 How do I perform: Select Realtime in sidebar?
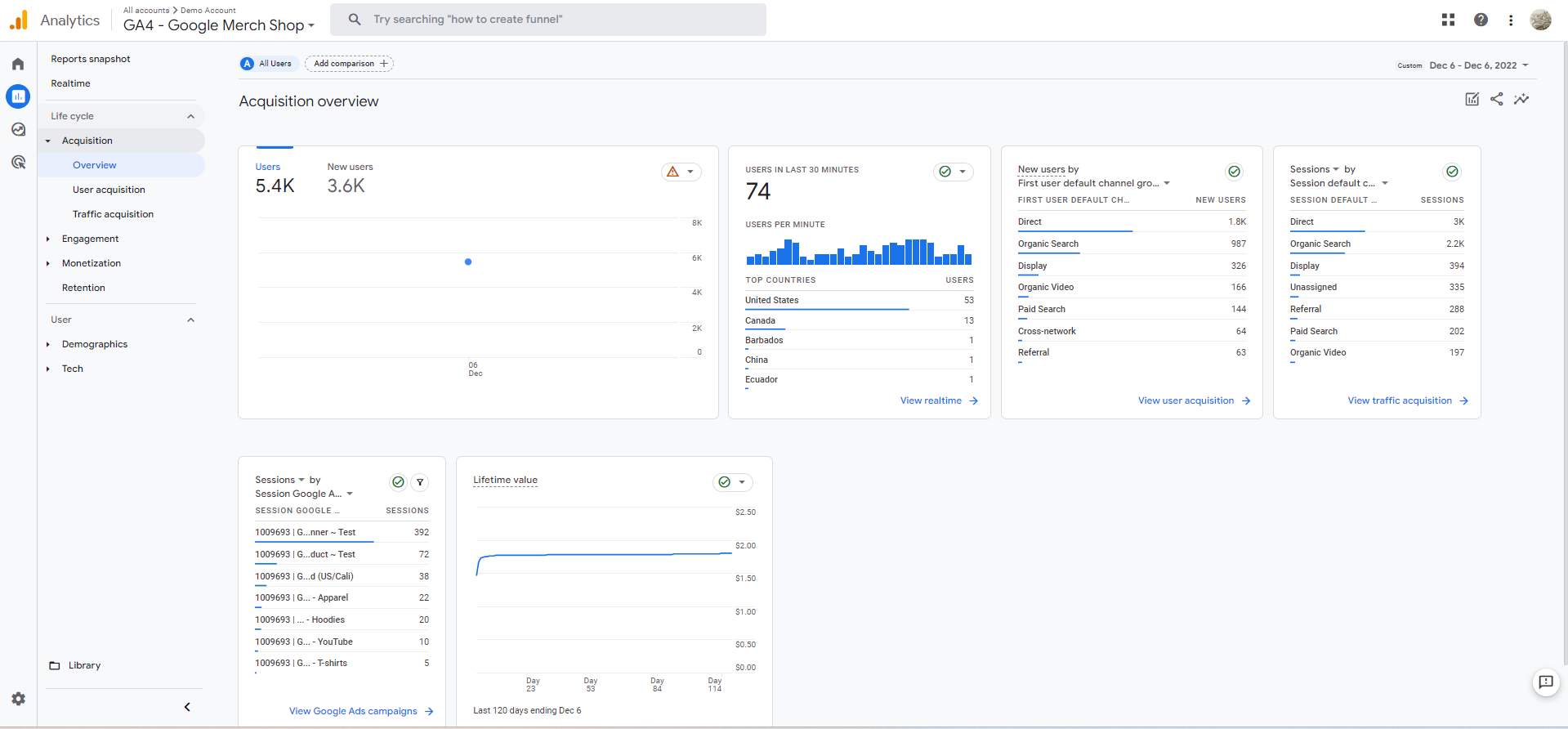(71, 83)
